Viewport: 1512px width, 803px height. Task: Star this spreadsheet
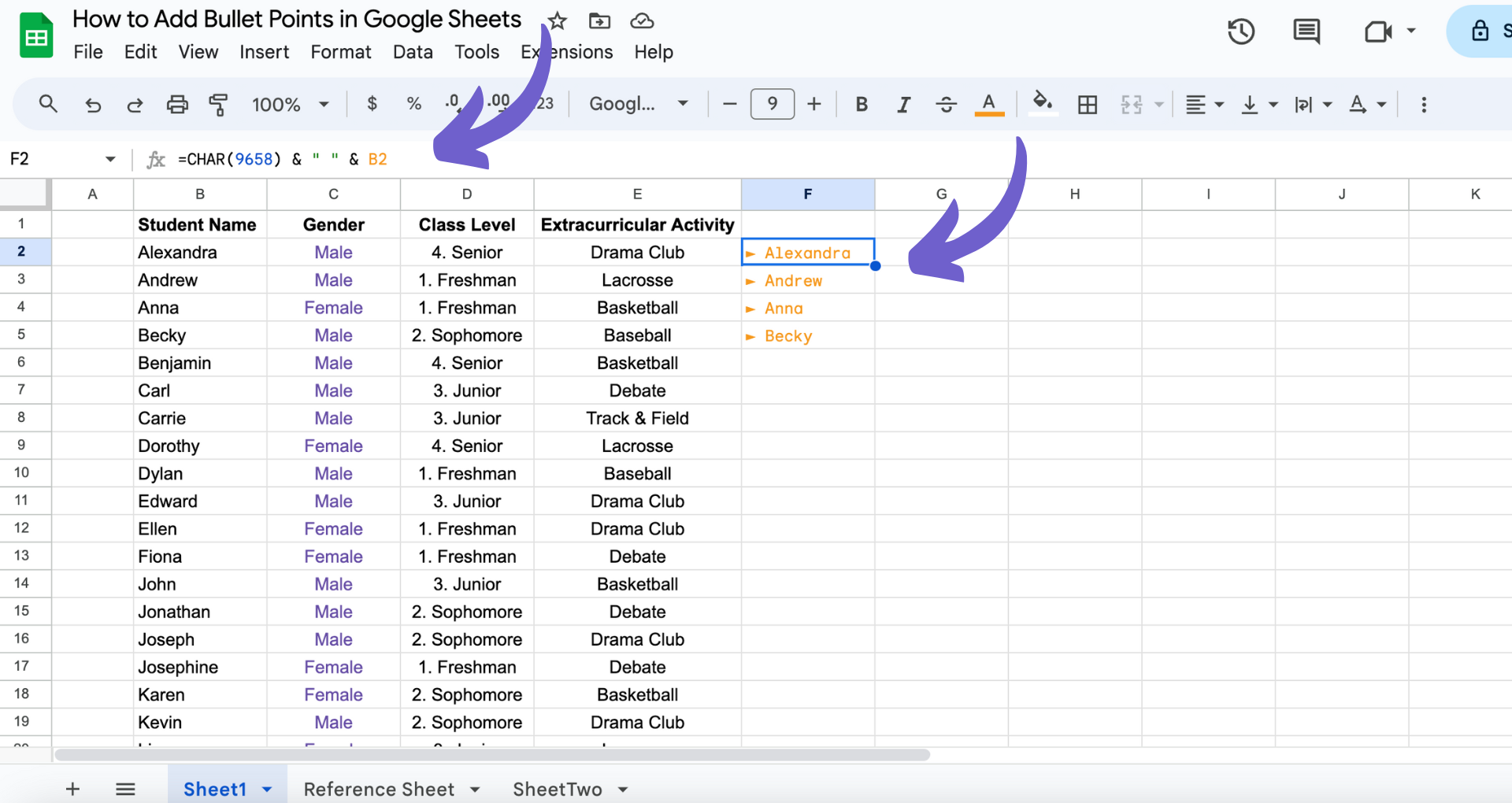click(x=557, y=20)
